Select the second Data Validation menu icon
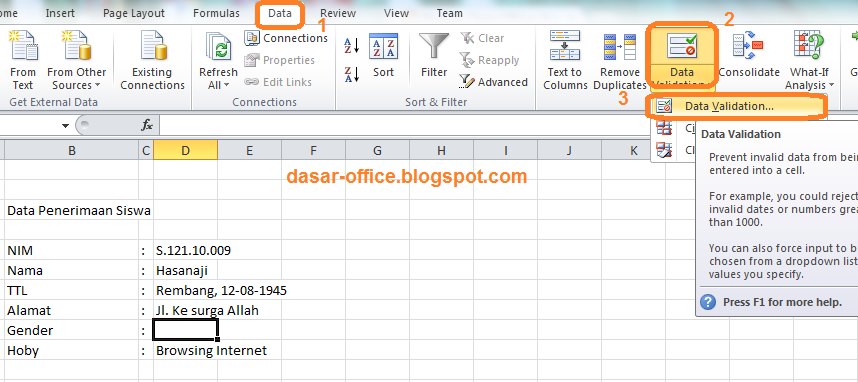 pos(664,128)
